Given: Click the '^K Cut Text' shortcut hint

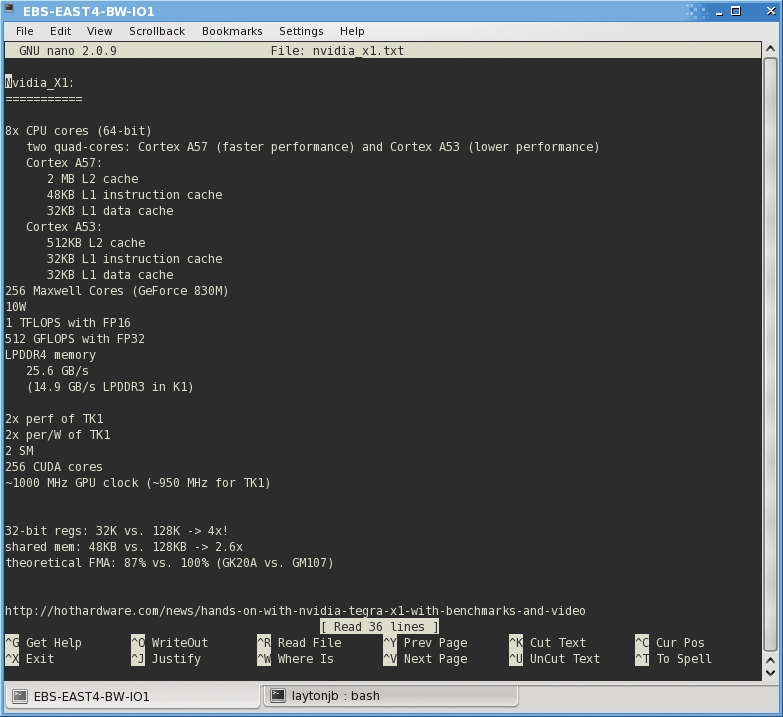Looking at the screenshot, I should tap(547, 643).
